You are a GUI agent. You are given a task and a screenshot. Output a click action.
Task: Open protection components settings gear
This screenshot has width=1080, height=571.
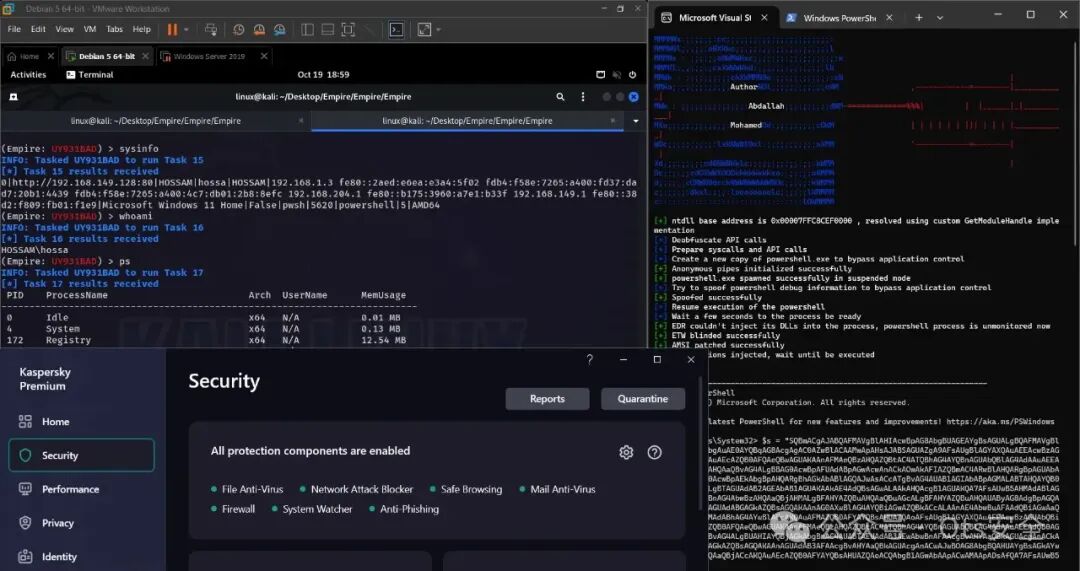pos(625,452)
